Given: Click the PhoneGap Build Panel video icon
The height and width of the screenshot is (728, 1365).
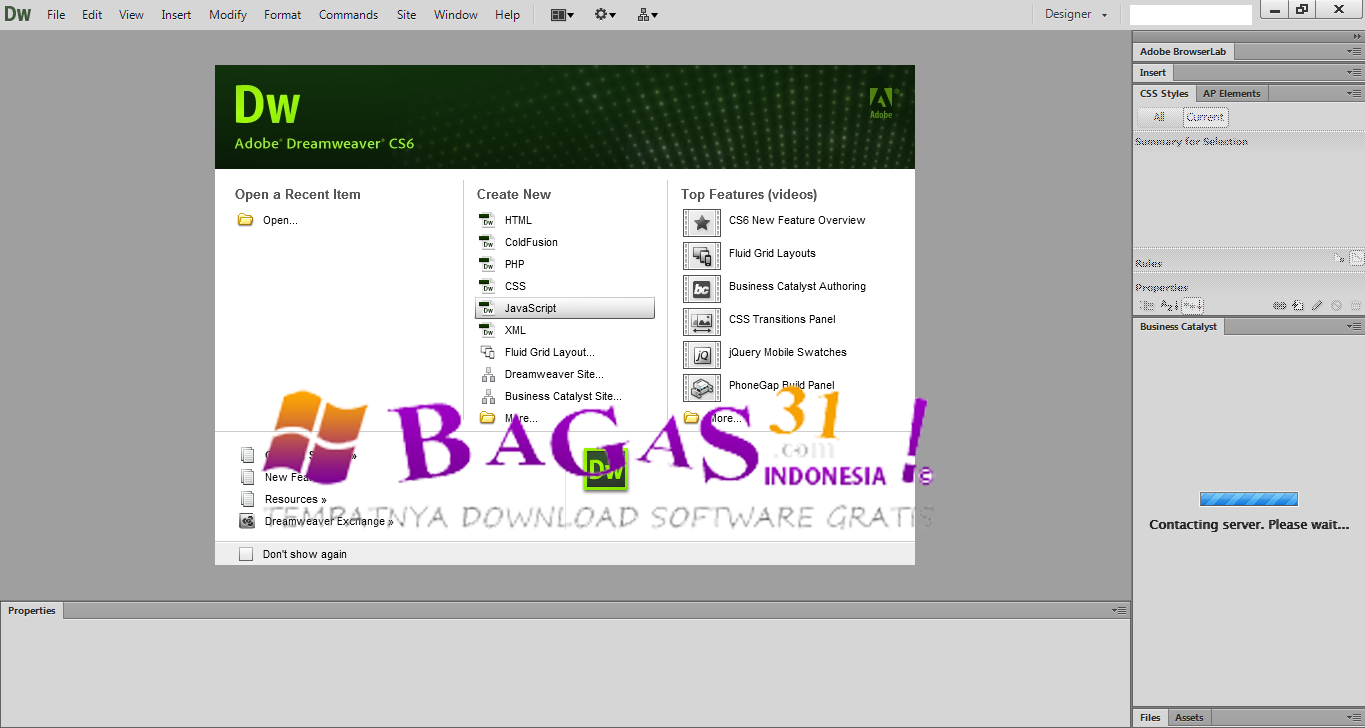Looking at the screenshot, I should [x=702, y=388].
